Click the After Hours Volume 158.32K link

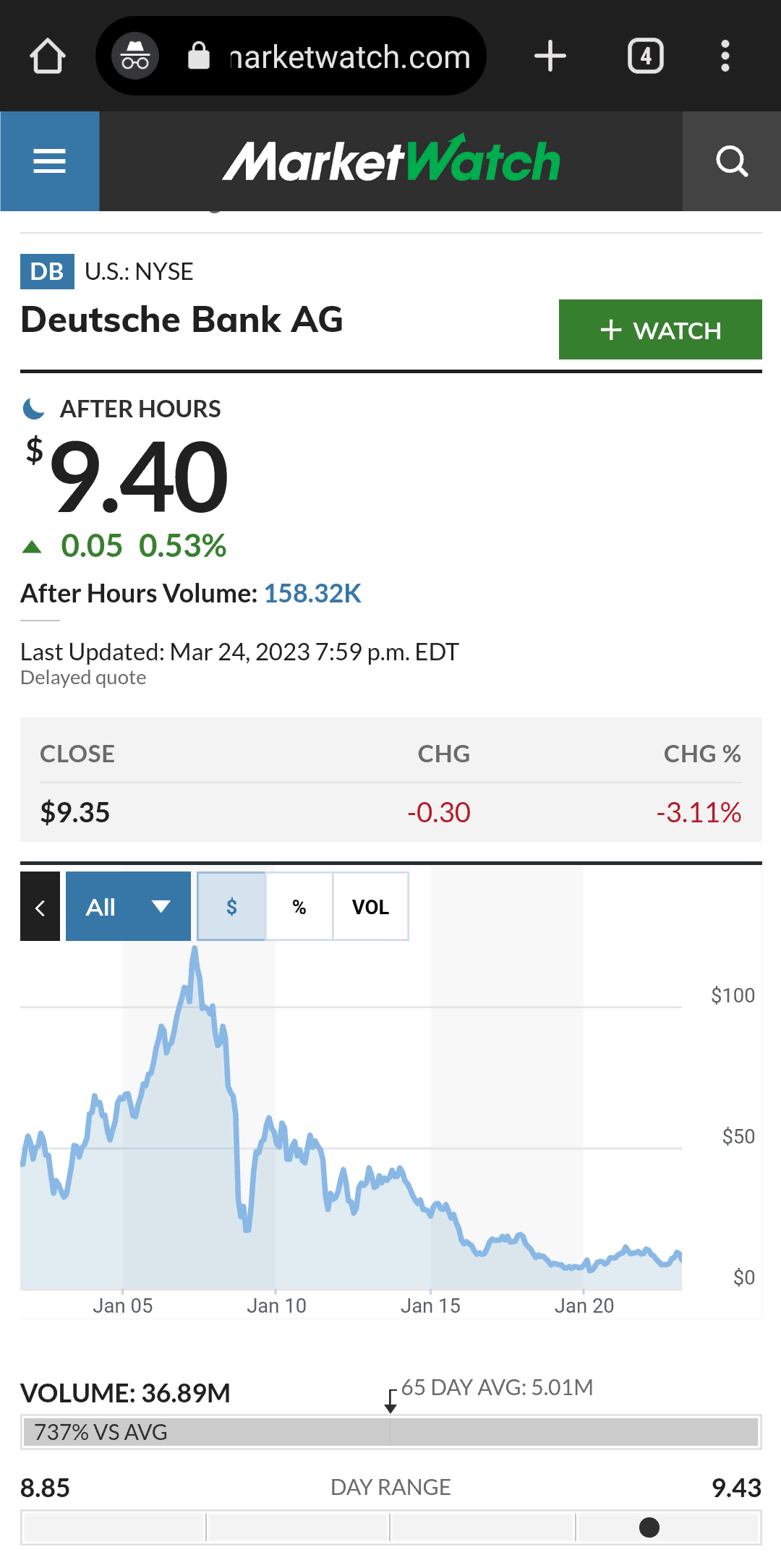pyautogui.click(x=312, y=593)
